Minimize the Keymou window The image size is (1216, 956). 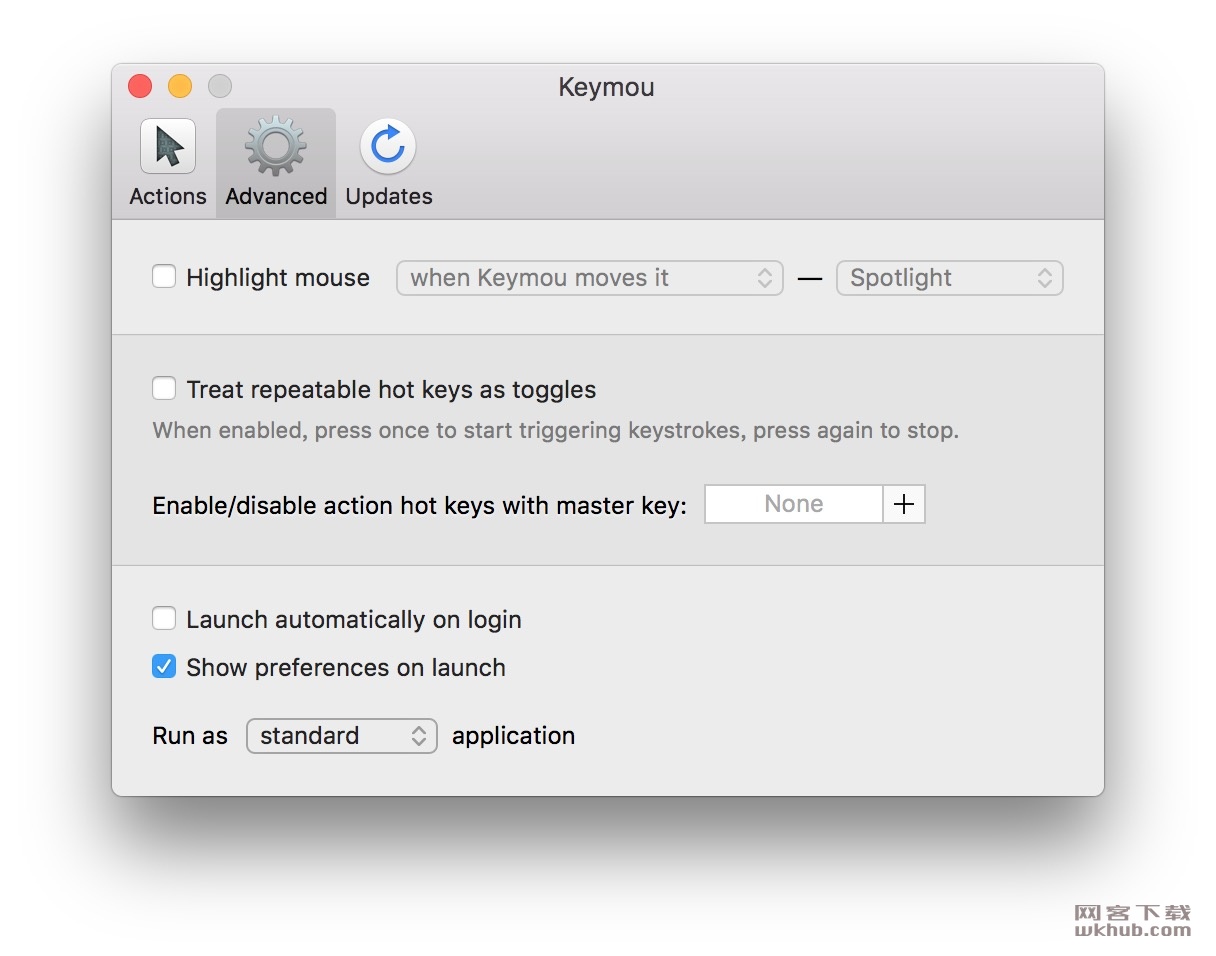coord(180,86)
